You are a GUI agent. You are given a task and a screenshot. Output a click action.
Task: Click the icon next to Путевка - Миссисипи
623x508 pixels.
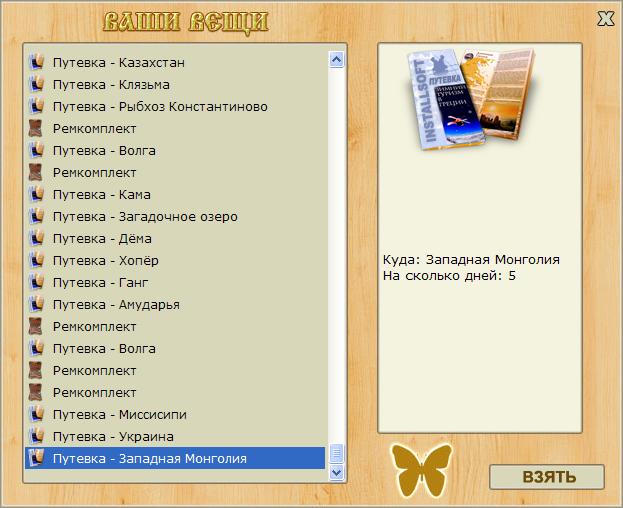coord(36,414)
